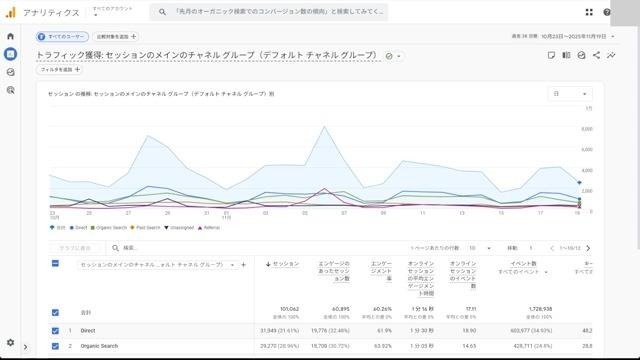Viewport: 640px width, 360px height.
Task: Open the Insights trend icon
Action: coord(611,55)
